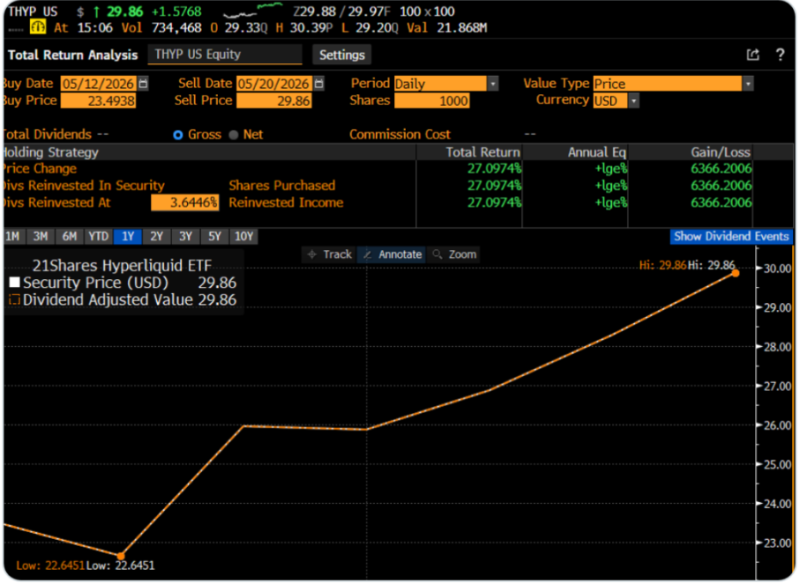Select the Gross radio button

point(178,135)
